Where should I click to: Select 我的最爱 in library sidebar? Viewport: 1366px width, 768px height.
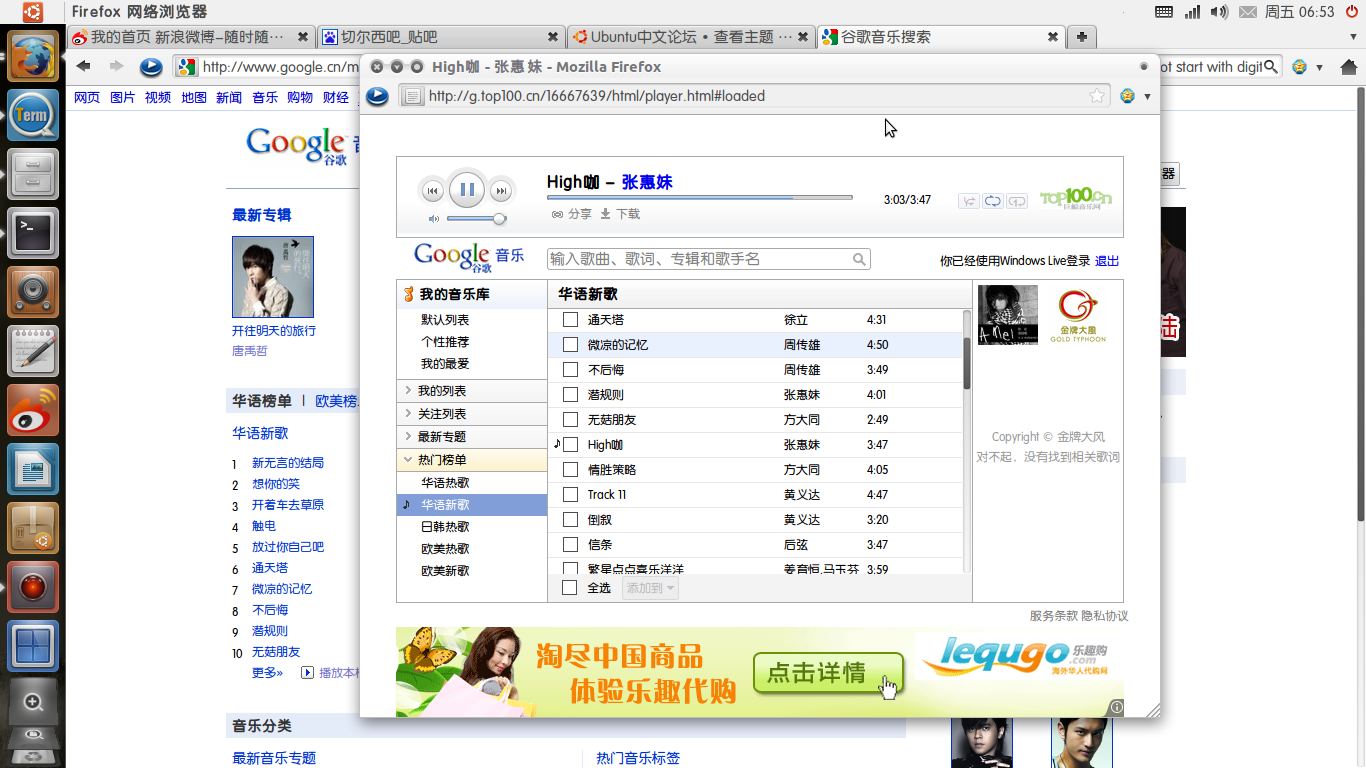[x=445, y=364]
